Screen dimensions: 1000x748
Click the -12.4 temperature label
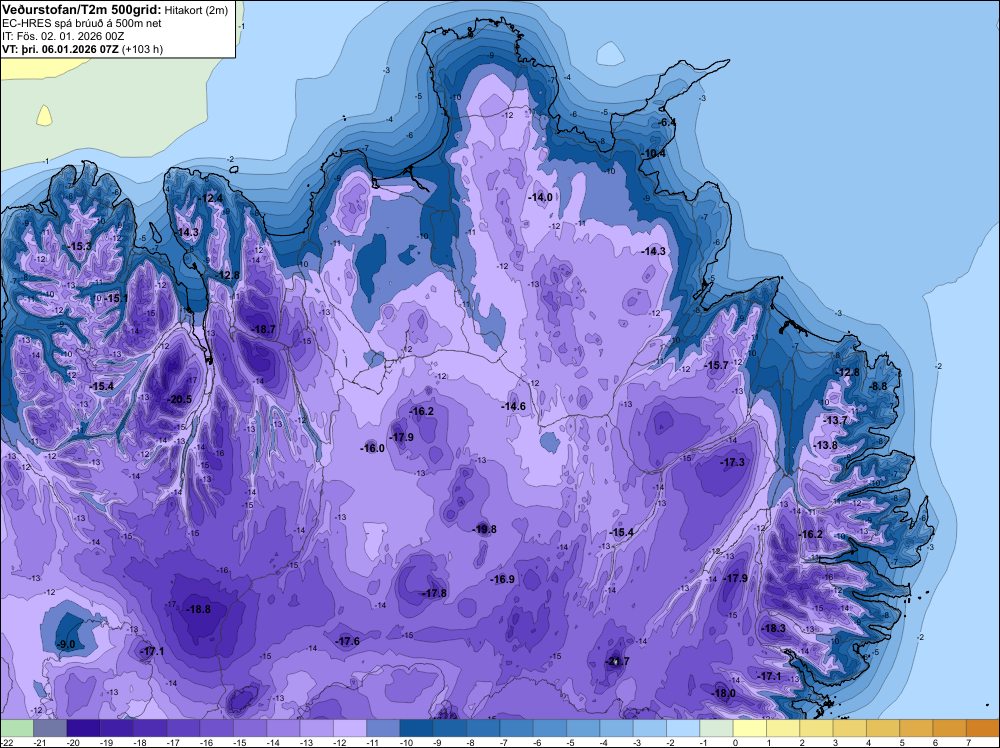[211, 198]
